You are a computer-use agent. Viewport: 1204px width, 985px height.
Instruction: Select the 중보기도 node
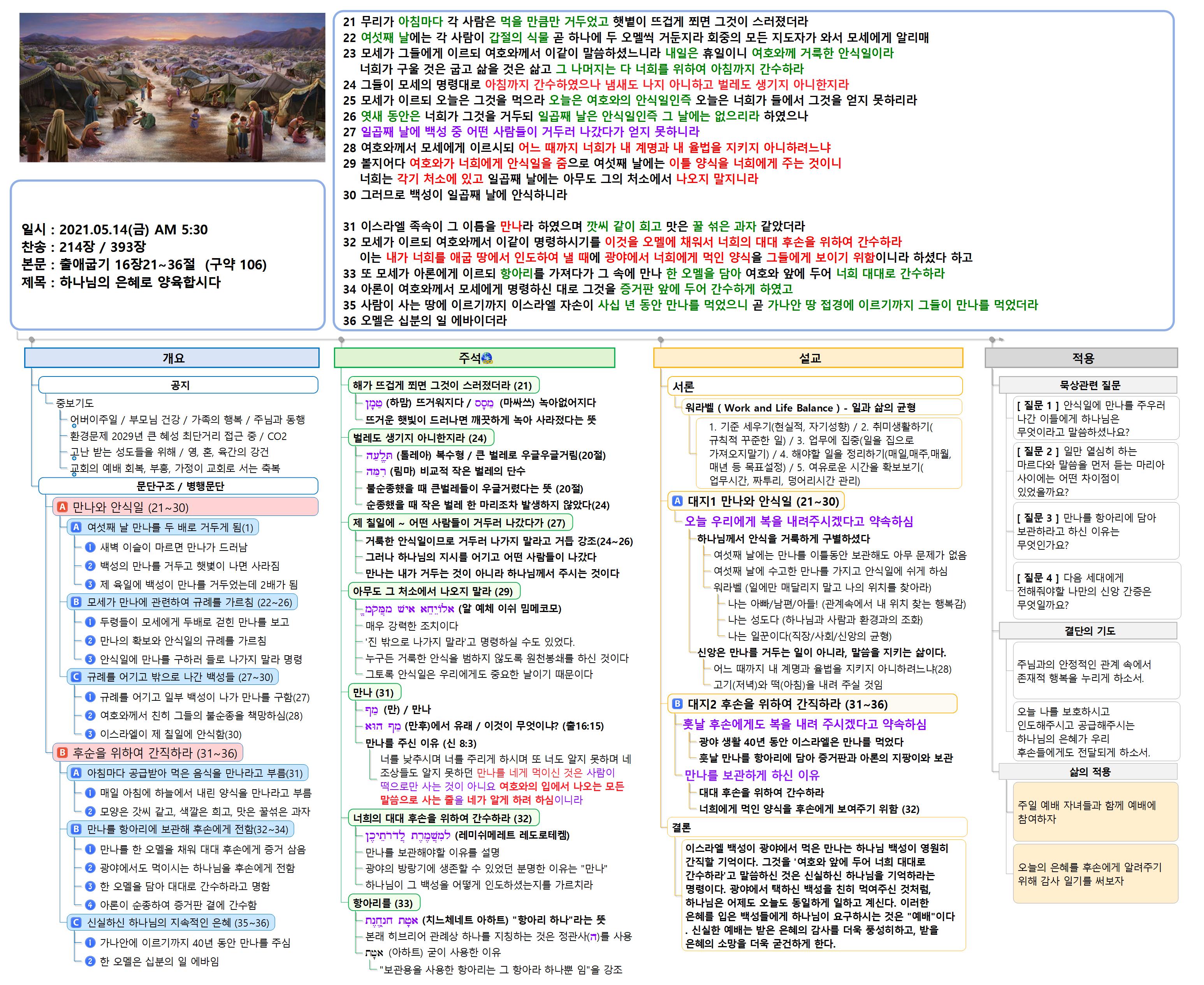(74, 403)
